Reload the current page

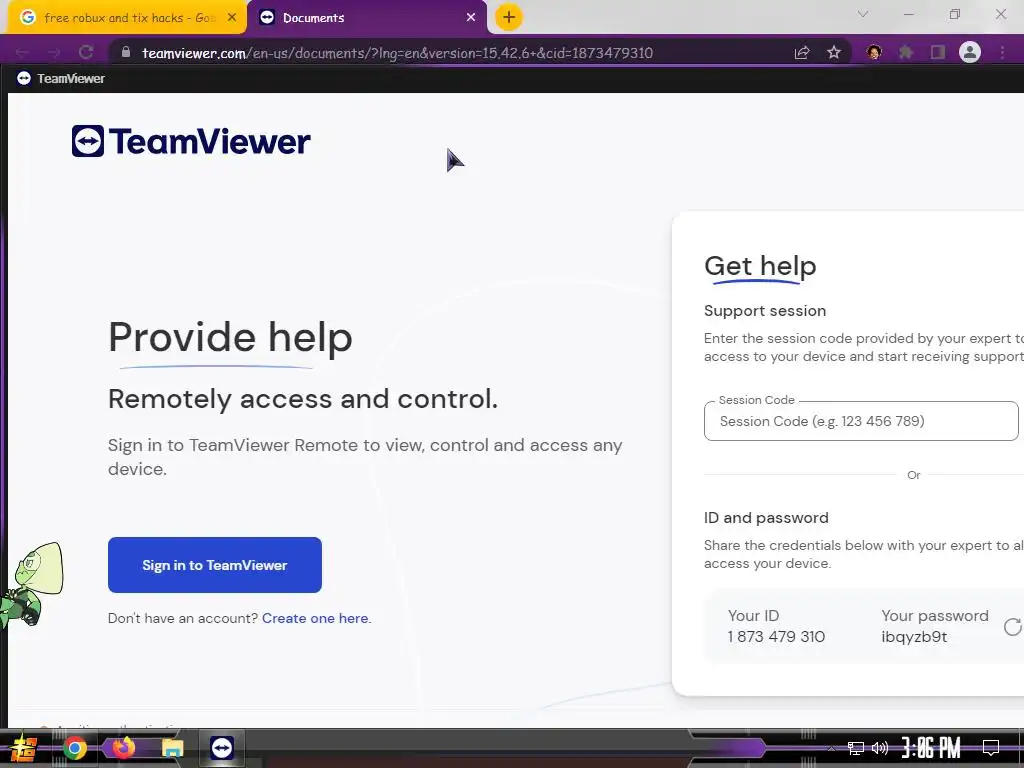(x=86, y=53)
